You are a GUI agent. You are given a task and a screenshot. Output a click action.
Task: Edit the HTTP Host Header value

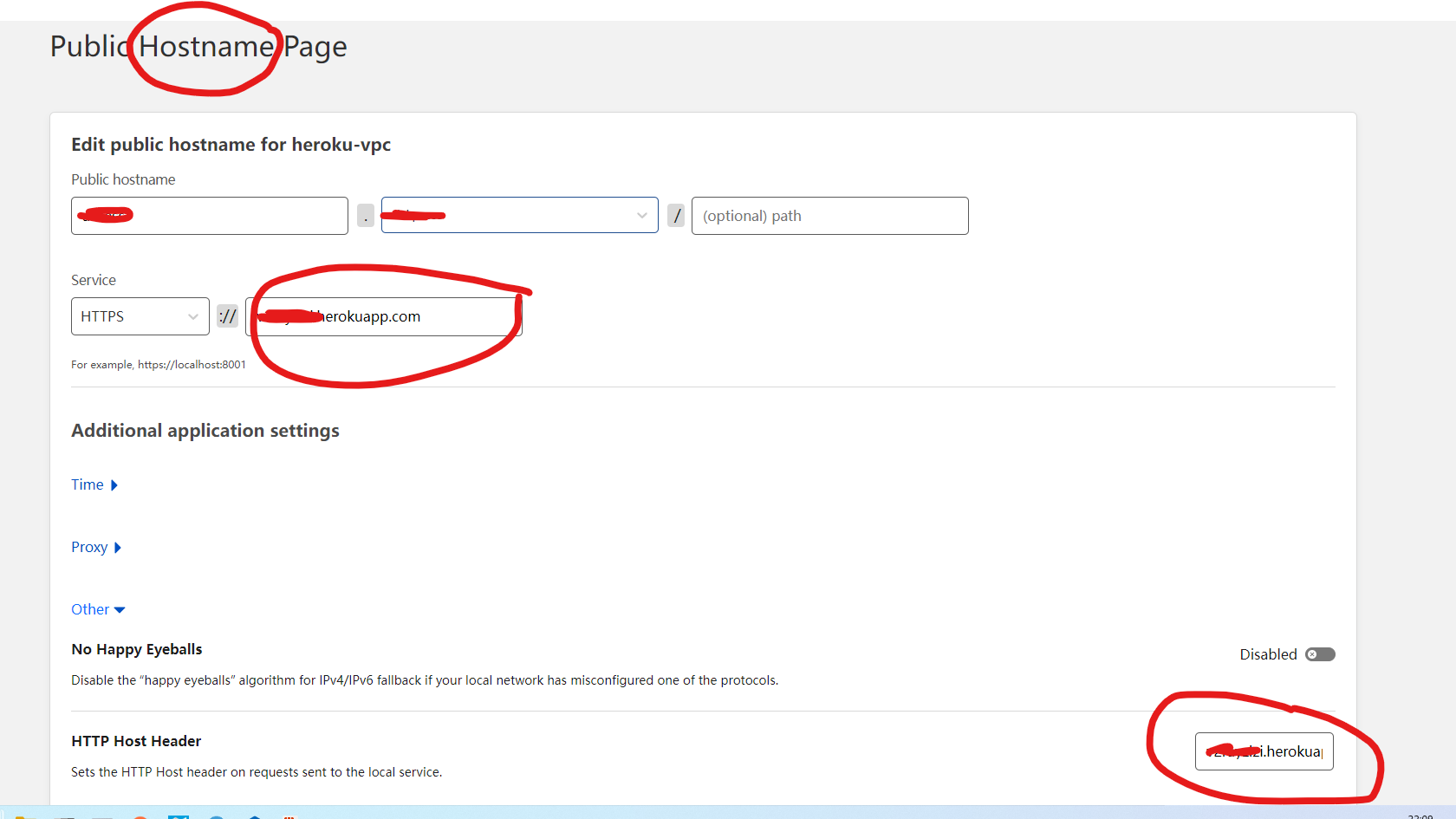point(1264,751)
